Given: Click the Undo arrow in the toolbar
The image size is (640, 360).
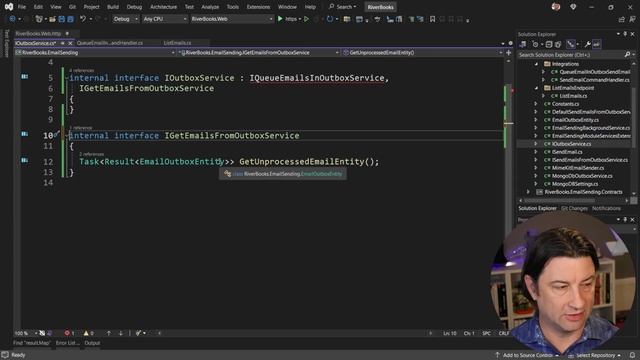Looking at the screenshot, I should click(x=83, y=19).
